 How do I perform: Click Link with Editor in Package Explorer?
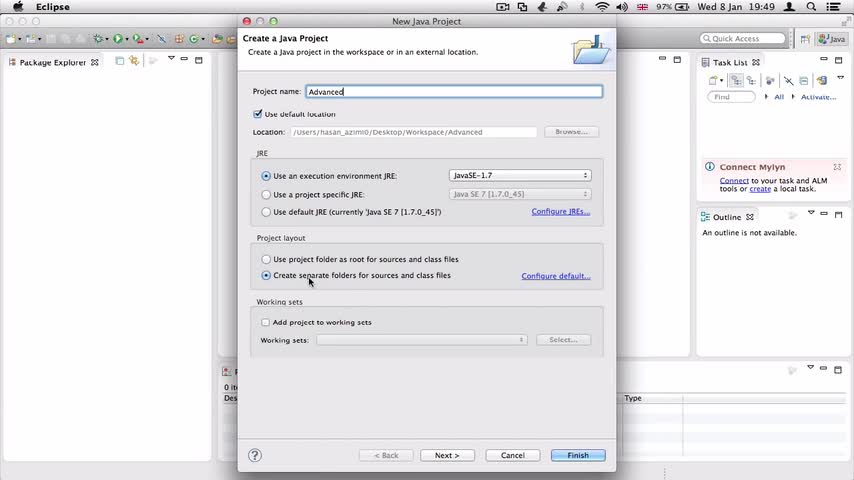click(x=134, y=61)
